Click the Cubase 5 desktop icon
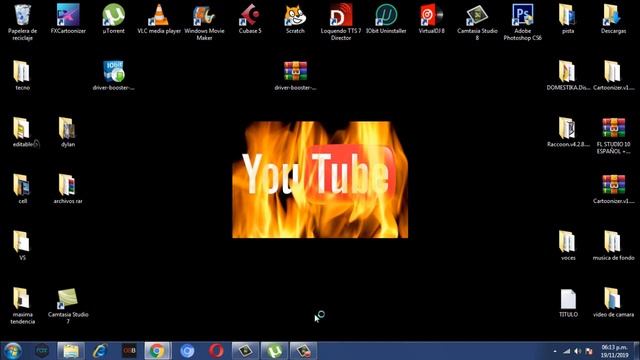Image resolution: width=640 pixels, height=360 pixels. point(250,15)
